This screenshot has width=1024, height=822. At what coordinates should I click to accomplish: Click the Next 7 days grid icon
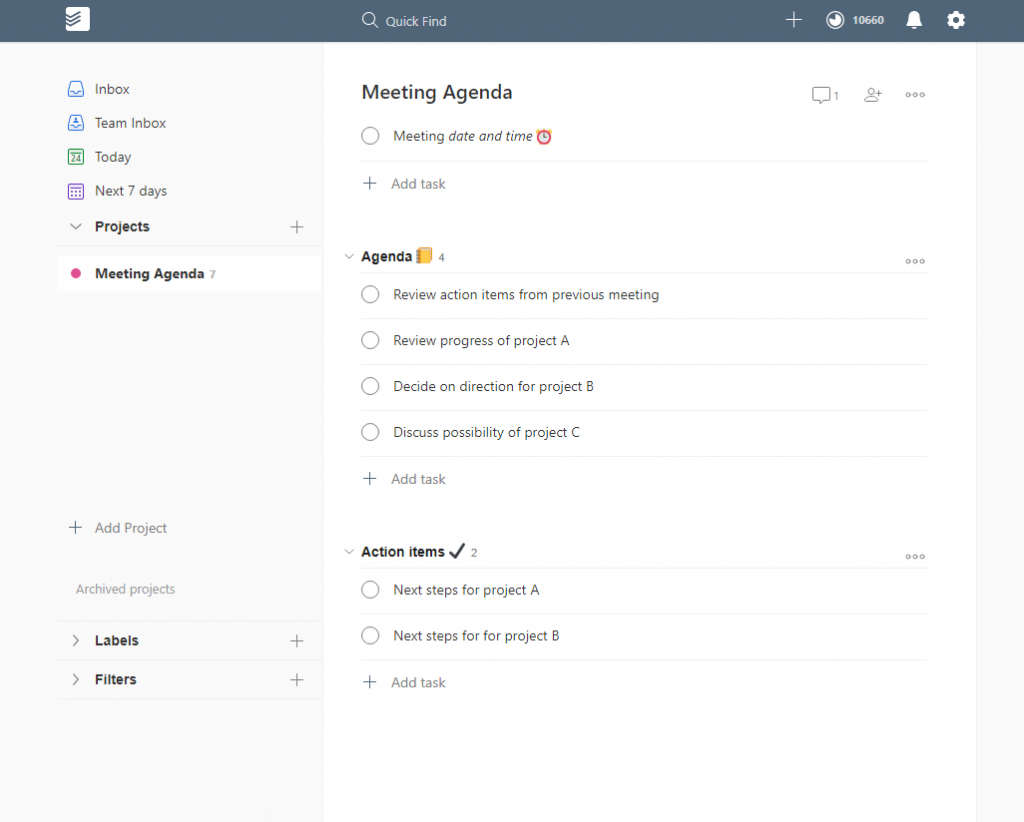pos(76,191)
